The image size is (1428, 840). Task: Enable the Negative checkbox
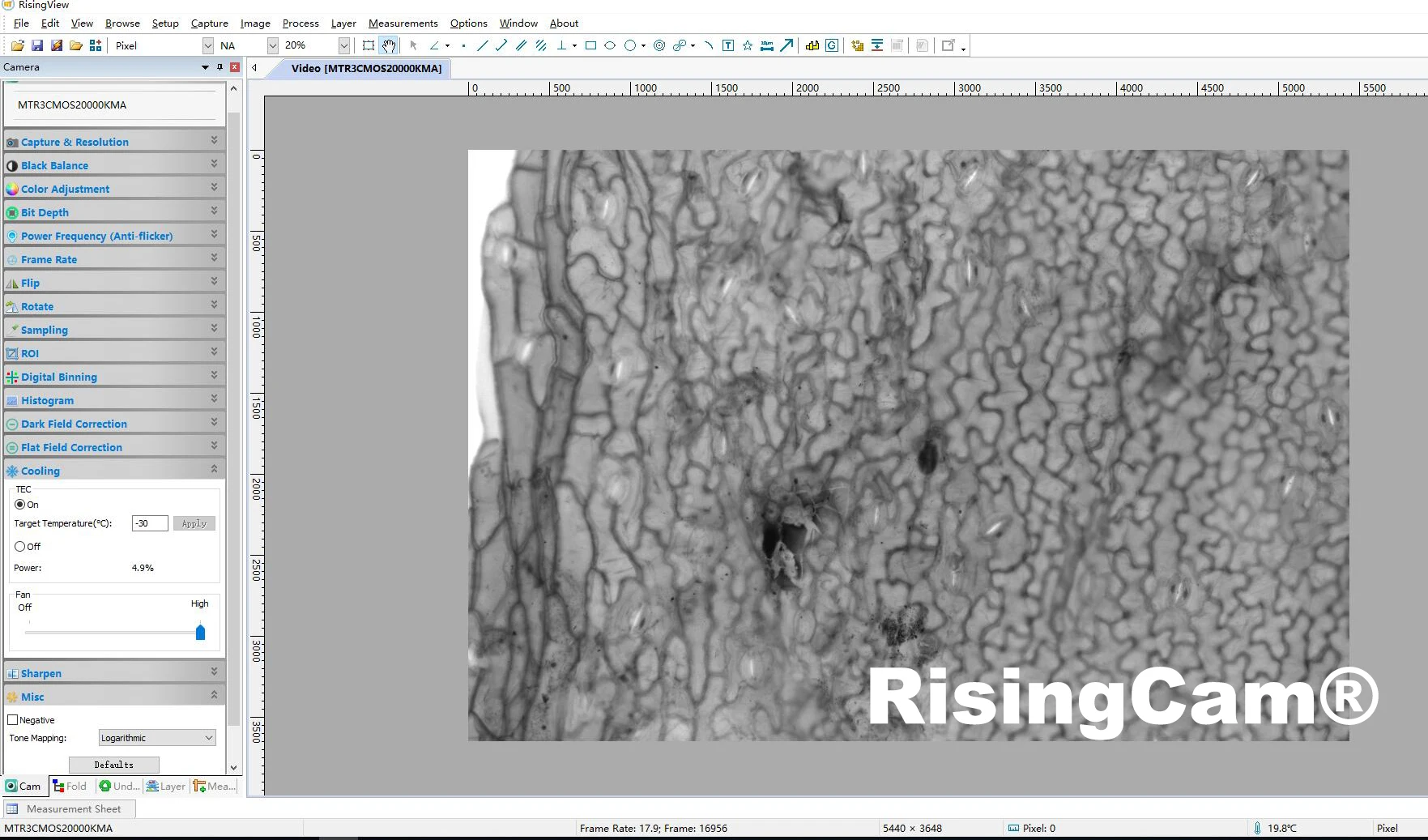point(12,719)
